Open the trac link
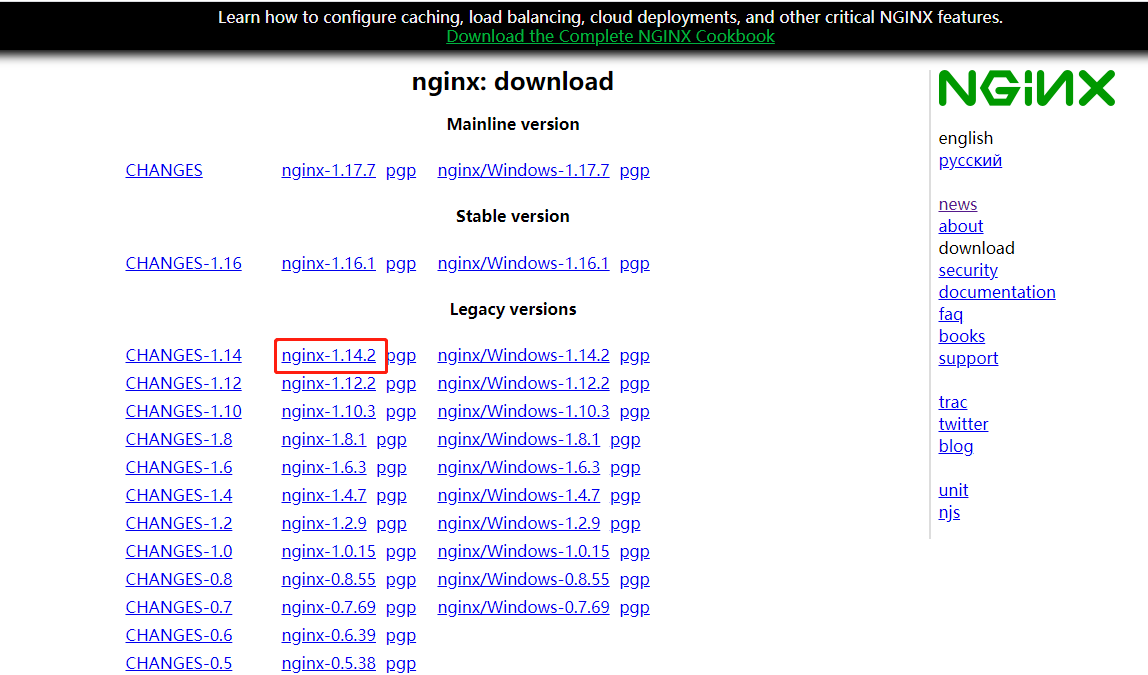The height and width of the screenshot is (675, 1148). coord(953,402)
